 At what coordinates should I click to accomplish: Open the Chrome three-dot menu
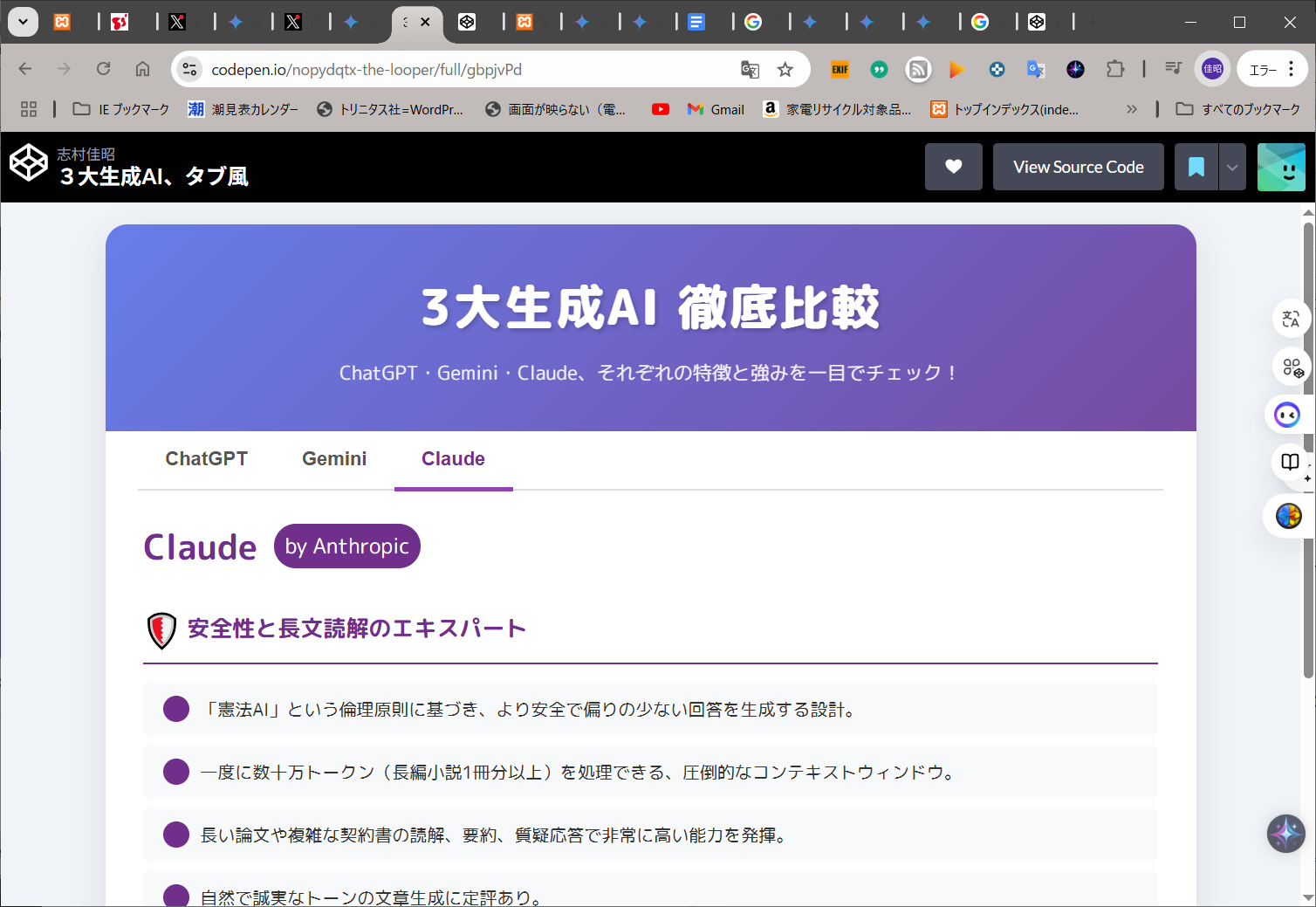(x=1292, y=69)
